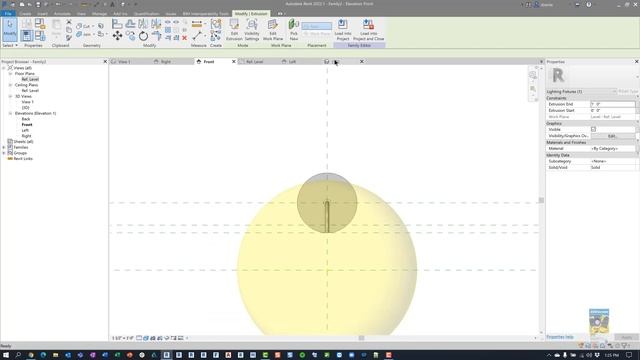Click the Apply button in Properties
The width and height of the screenshot is (640, 360).
(x=627, y=337)
